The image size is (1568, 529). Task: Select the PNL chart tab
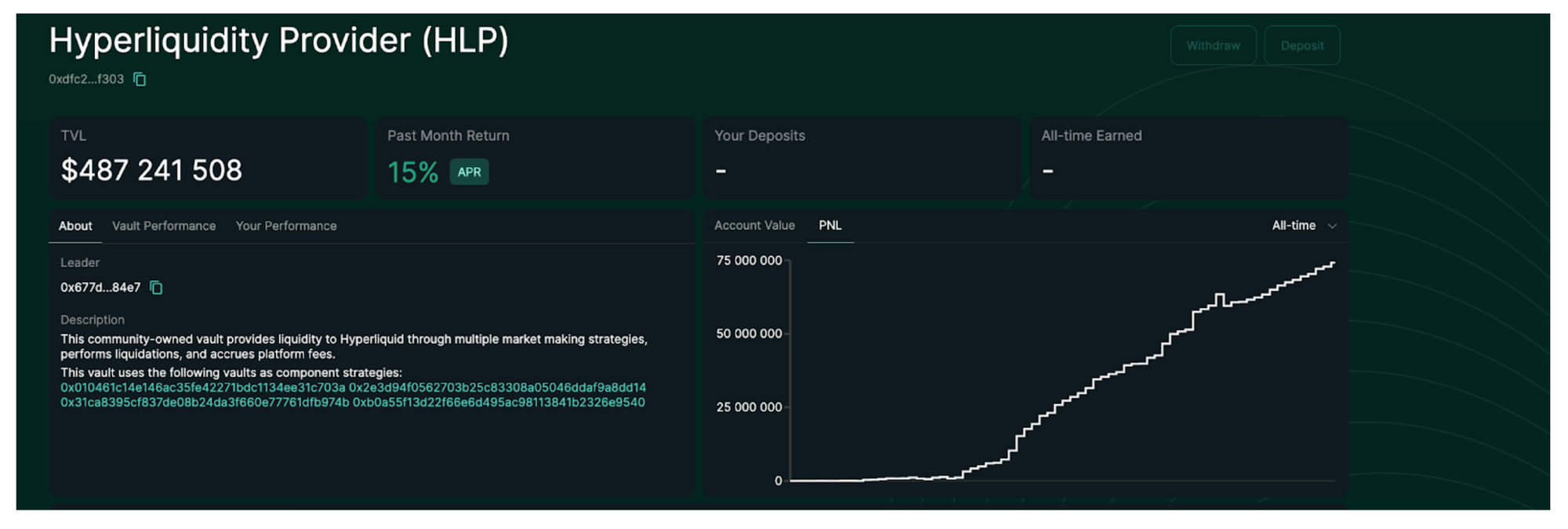(x=829, y=225)
